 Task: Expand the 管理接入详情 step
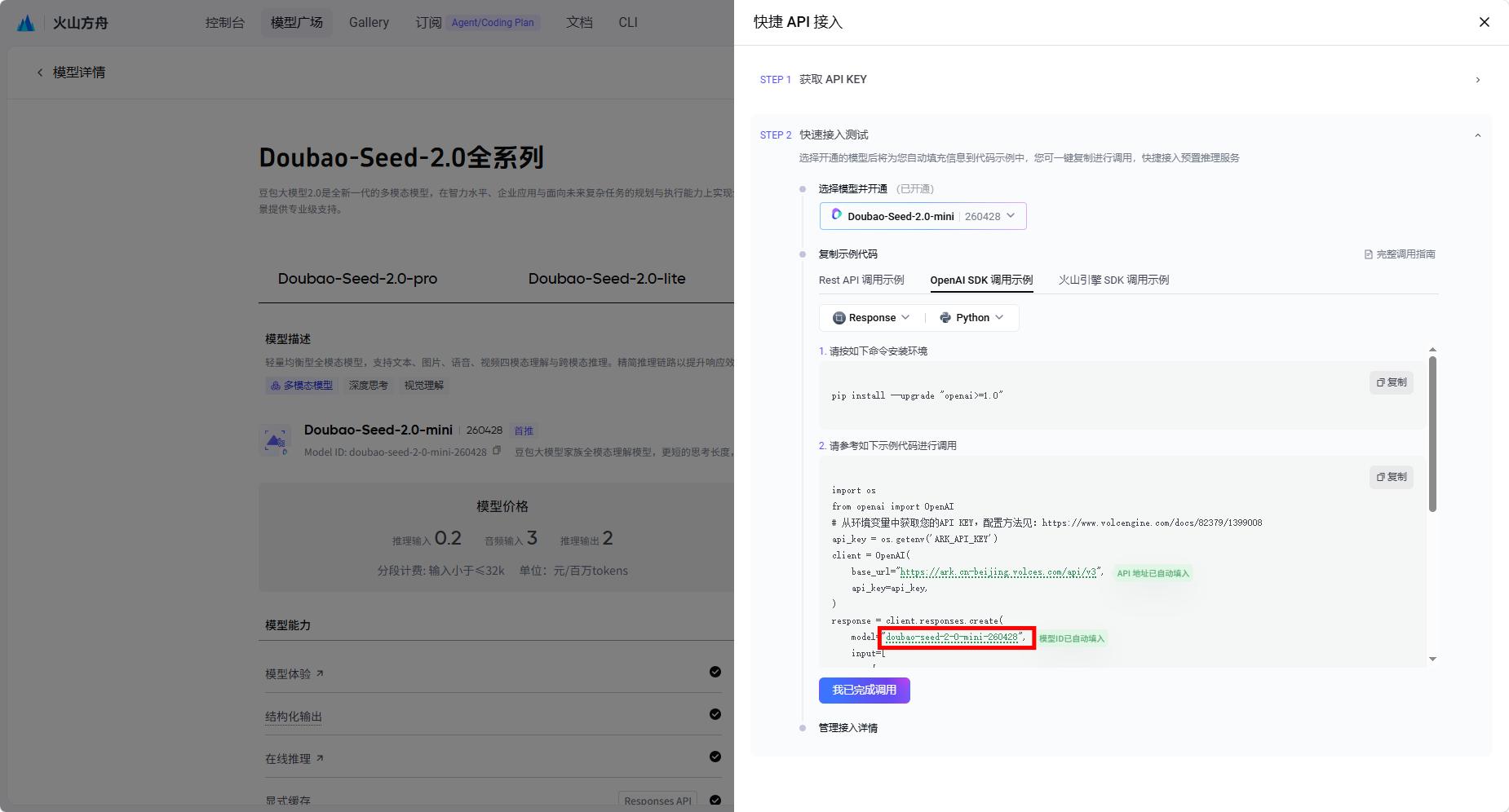pyautogui.click(x=848, y=728)
